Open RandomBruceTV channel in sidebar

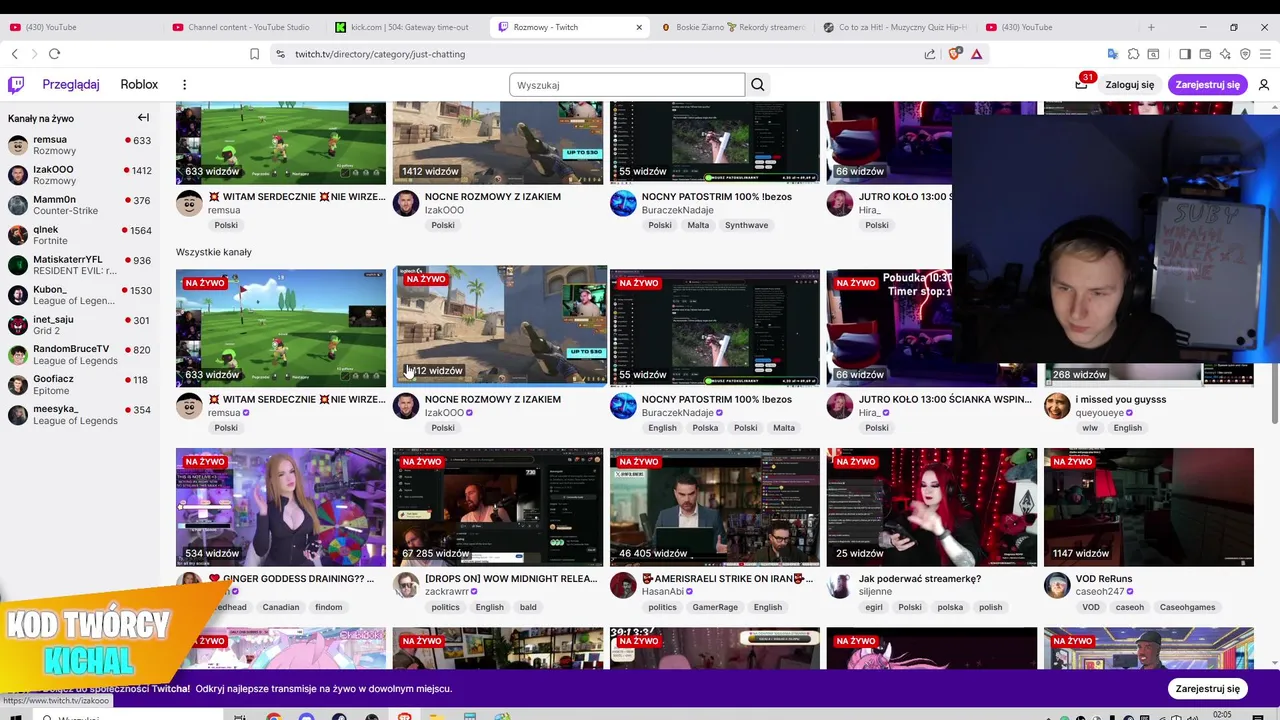(x=80, y=355)
